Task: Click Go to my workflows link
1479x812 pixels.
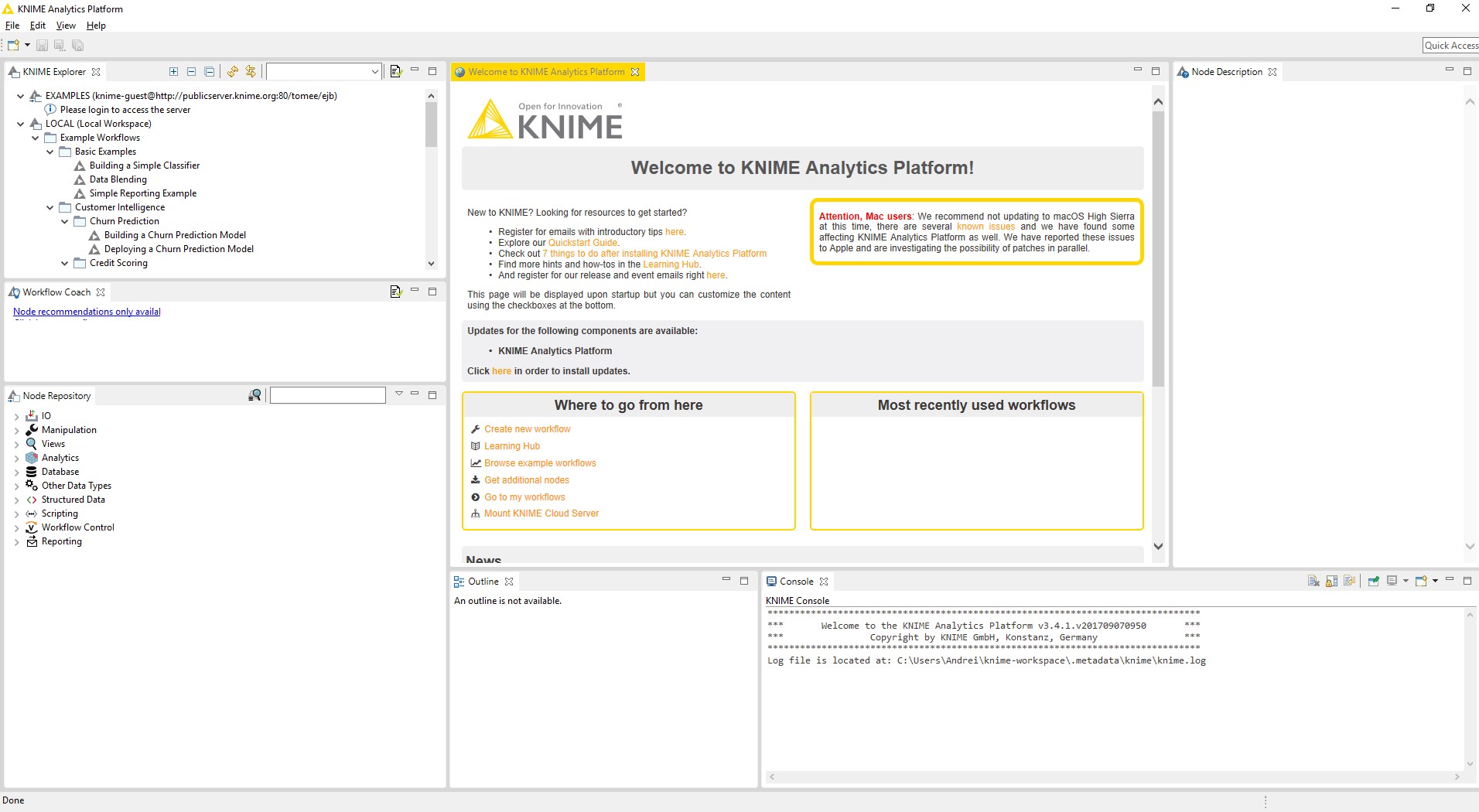Action: tap(524, 497)
